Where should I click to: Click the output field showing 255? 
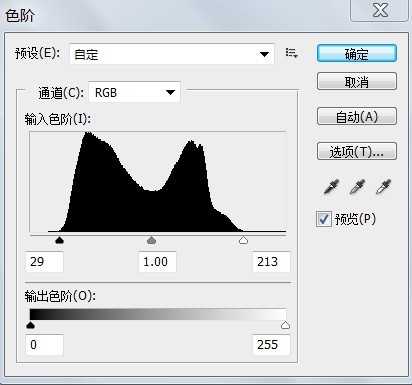click(271, 345)
